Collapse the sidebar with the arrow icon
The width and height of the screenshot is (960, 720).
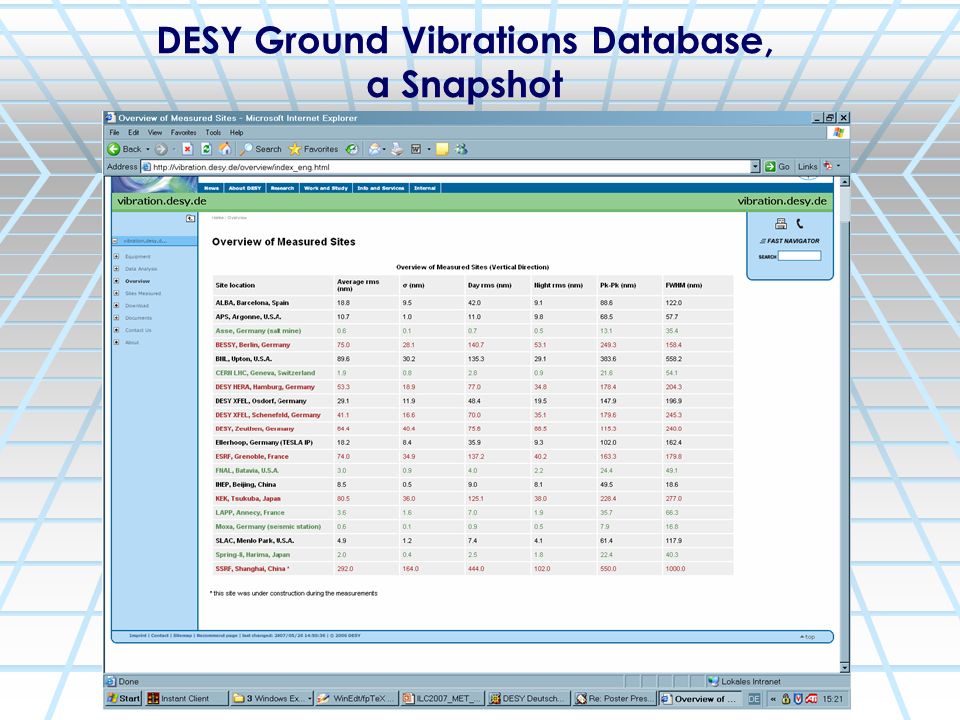190,219
